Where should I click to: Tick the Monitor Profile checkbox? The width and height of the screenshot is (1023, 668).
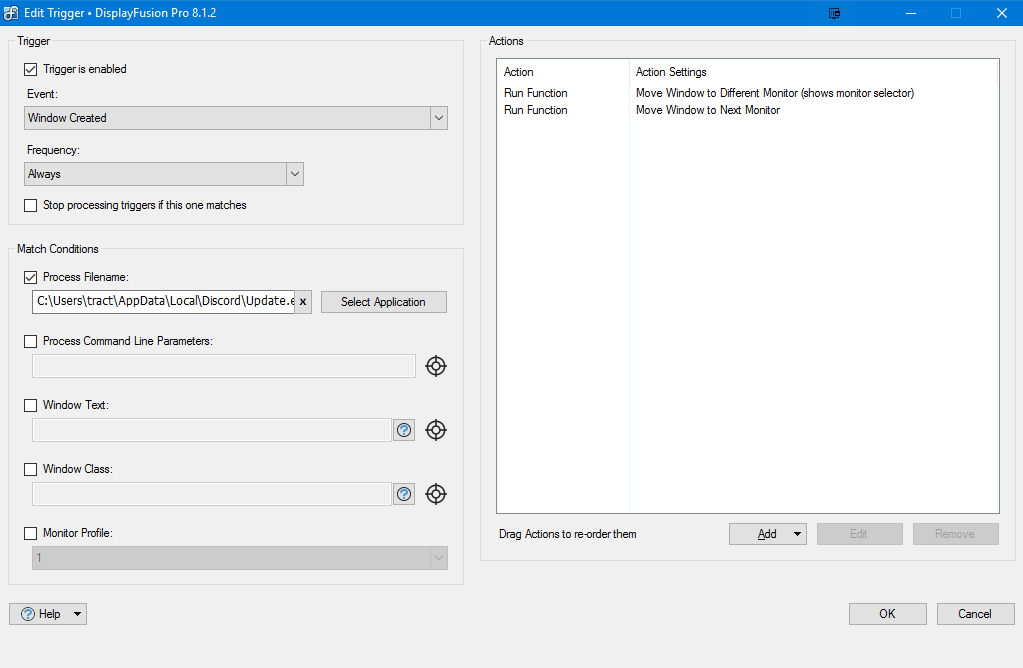[x=30, y=534]
